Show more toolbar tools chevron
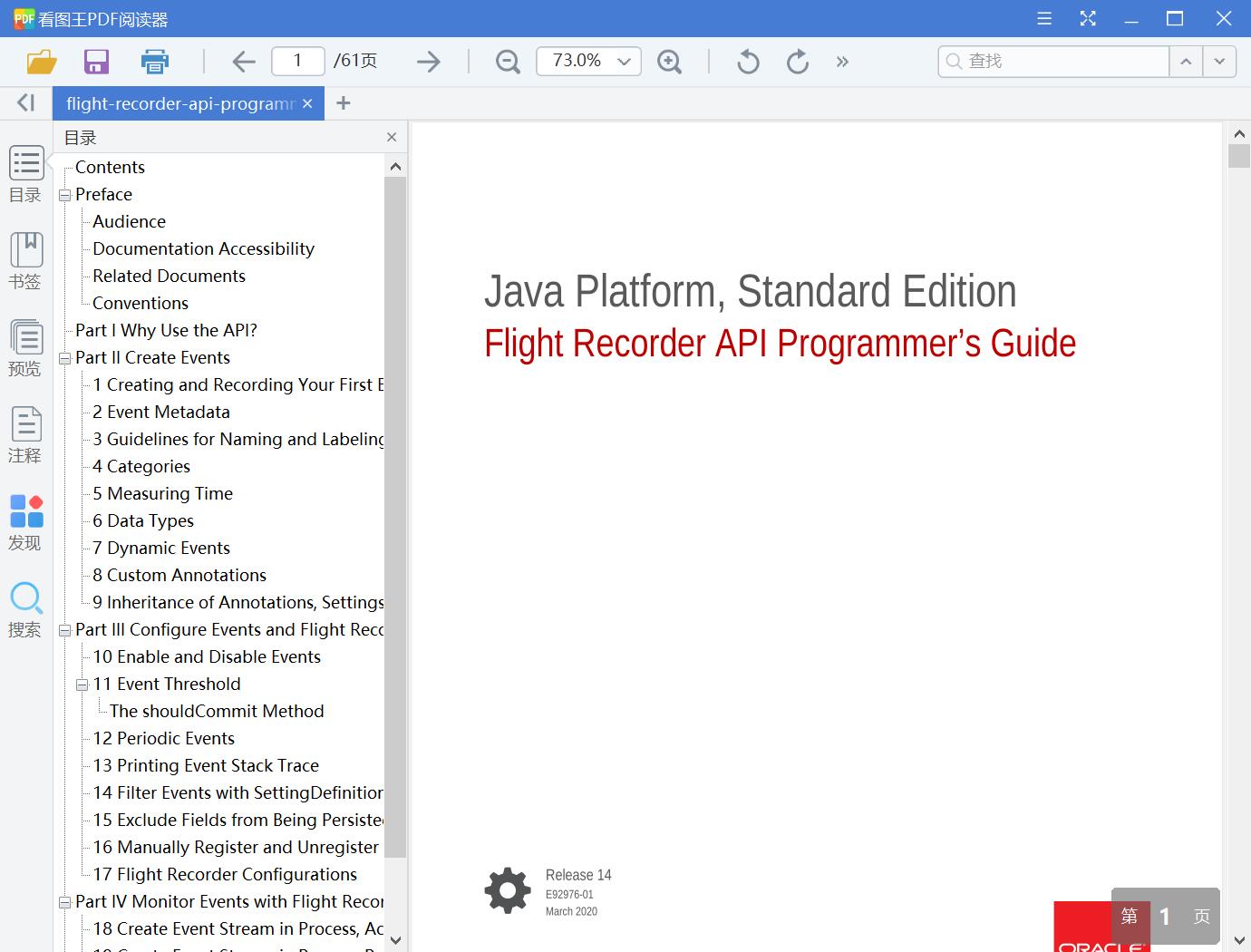 842,62
